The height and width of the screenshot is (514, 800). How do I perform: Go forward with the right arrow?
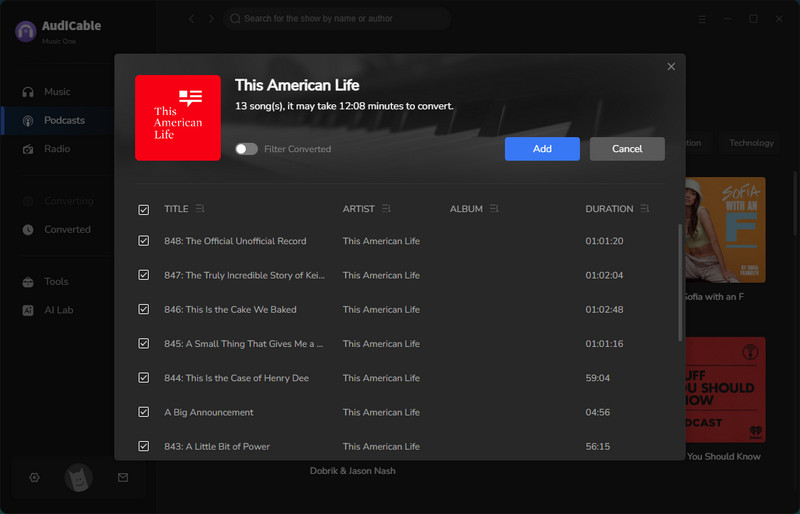click(211, 19)
